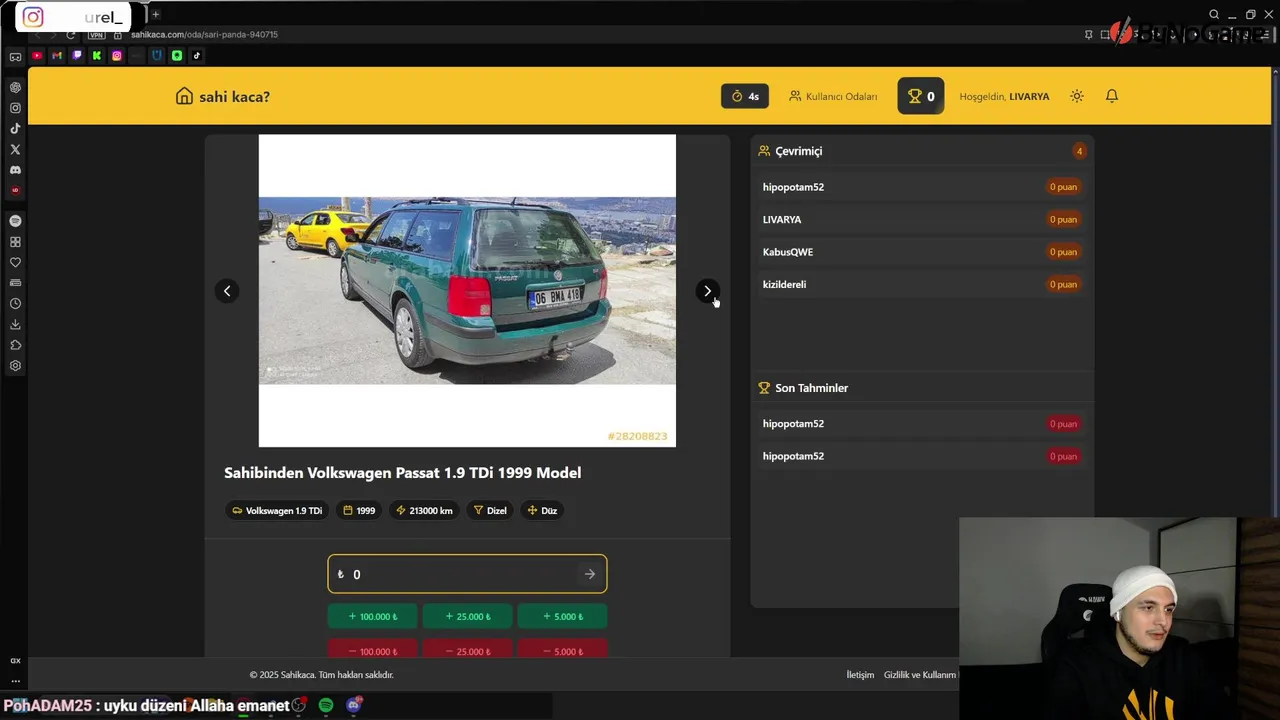Open Spotify from the taskbar
This screenshot has width=1280, height=720.
(x=326, y=705)
